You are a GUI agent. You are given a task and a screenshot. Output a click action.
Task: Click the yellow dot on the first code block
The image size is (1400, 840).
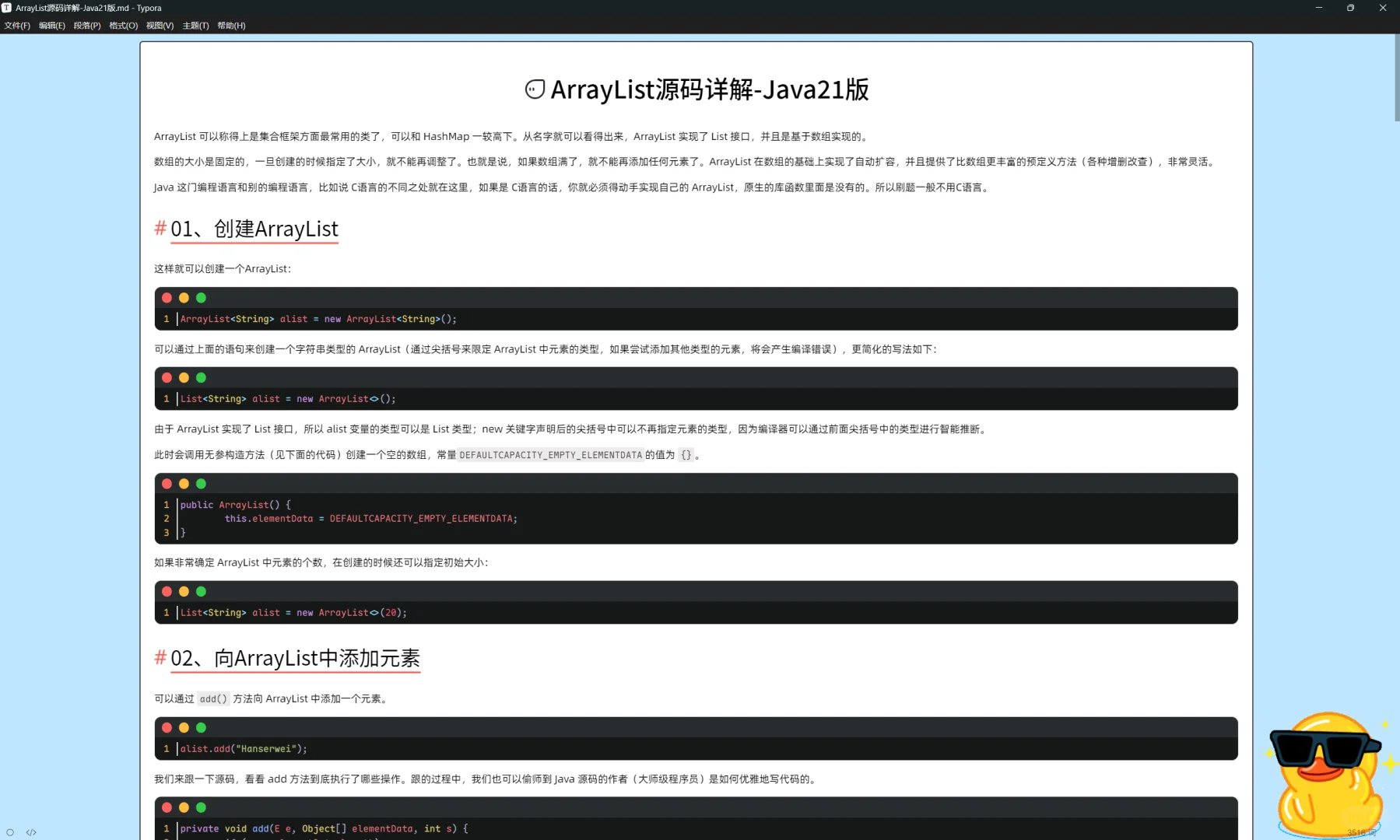click(x=184, y=298)
